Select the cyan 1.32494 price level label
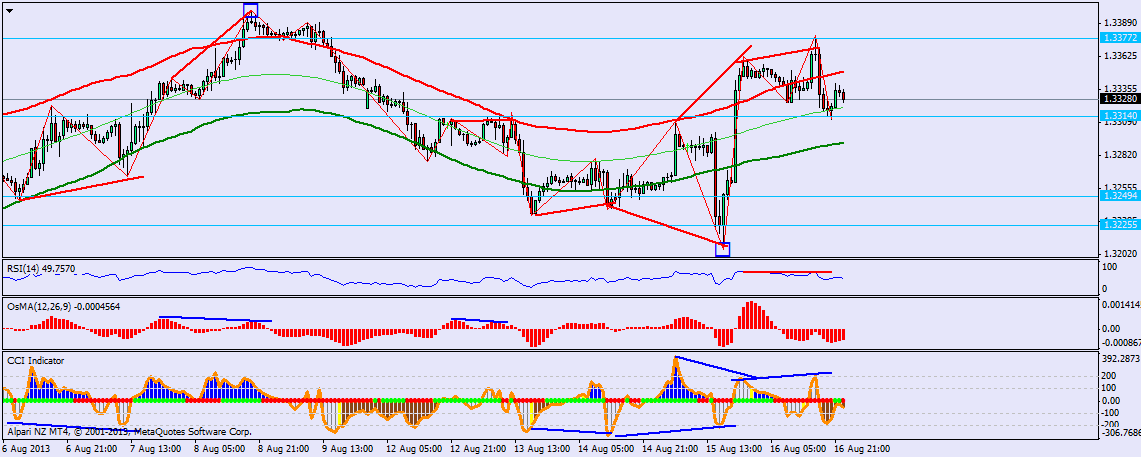 pyautogui.click(x=1121, y=196)
